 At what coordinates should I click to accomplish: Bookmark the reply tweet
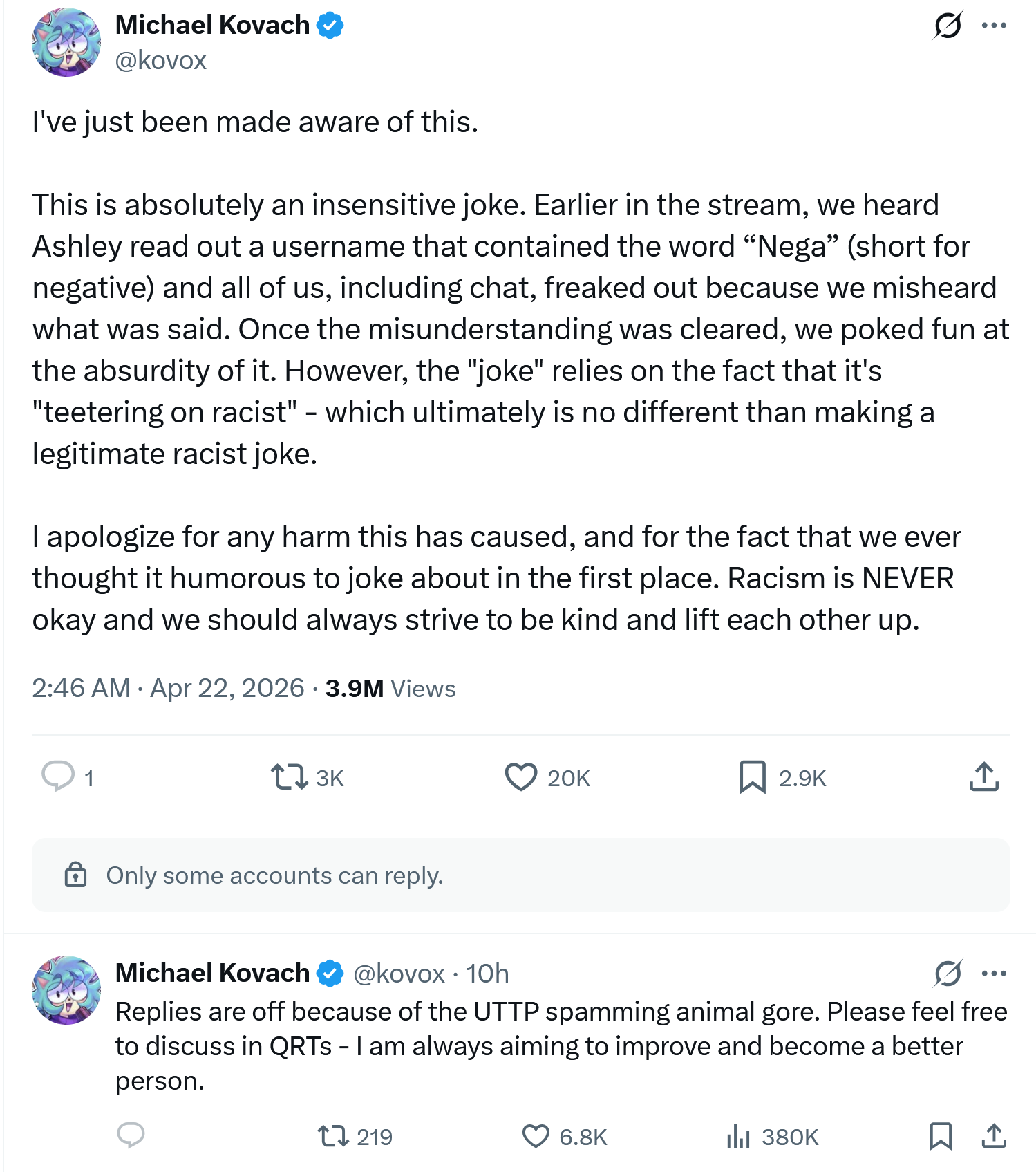[x=941, y=1135]
